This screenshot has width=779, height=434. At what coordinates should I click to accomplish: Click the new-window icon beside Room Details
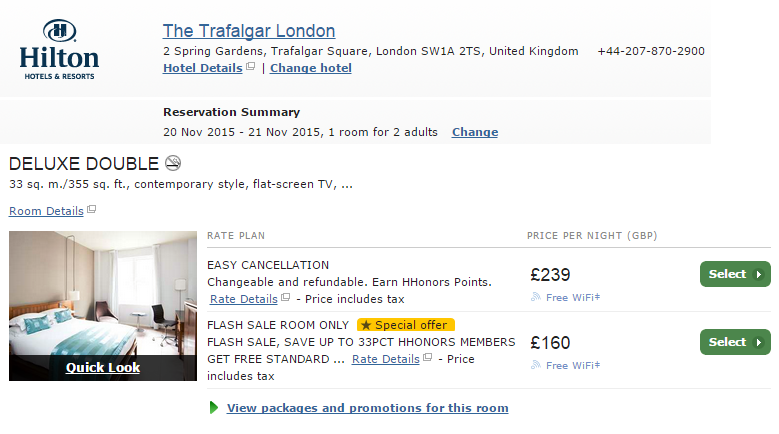[x=91, y=209]
